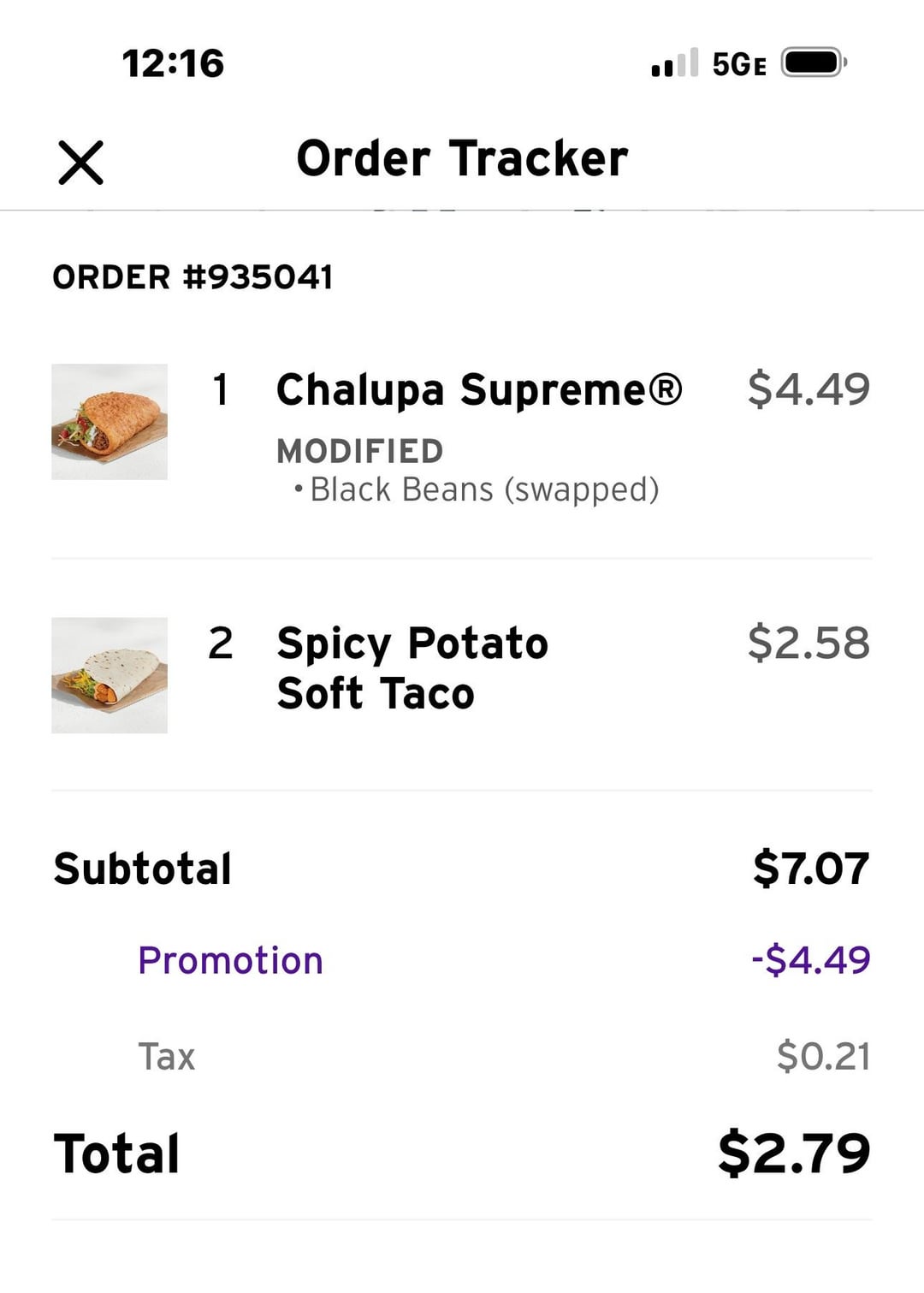The width and height of the screenshot is (924, 1293).
Task: Tap the Total amount $2.79
Action: [794, 1153]
